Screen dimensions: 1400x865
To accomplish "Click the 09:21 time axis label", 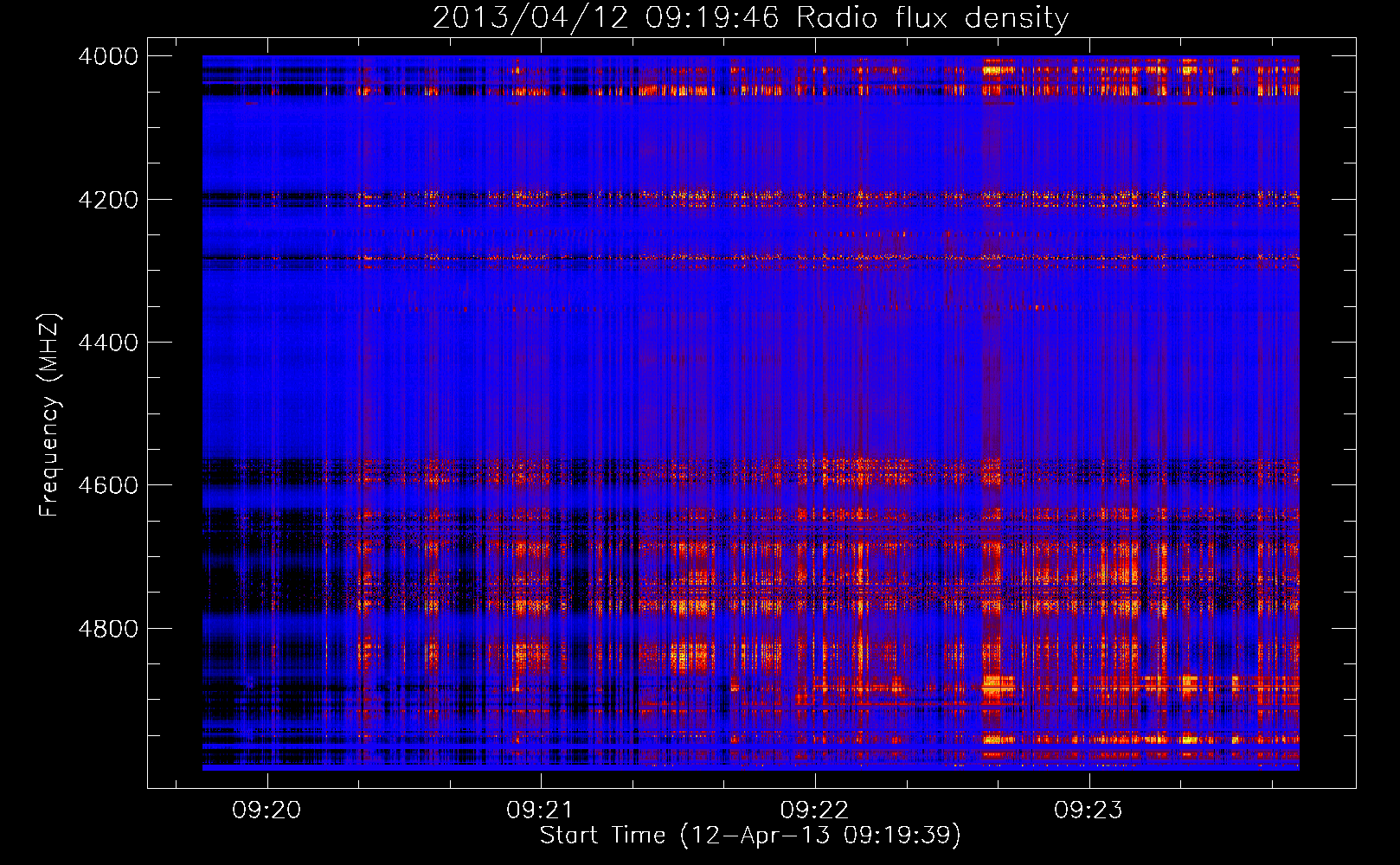I will tap(541, 810).
